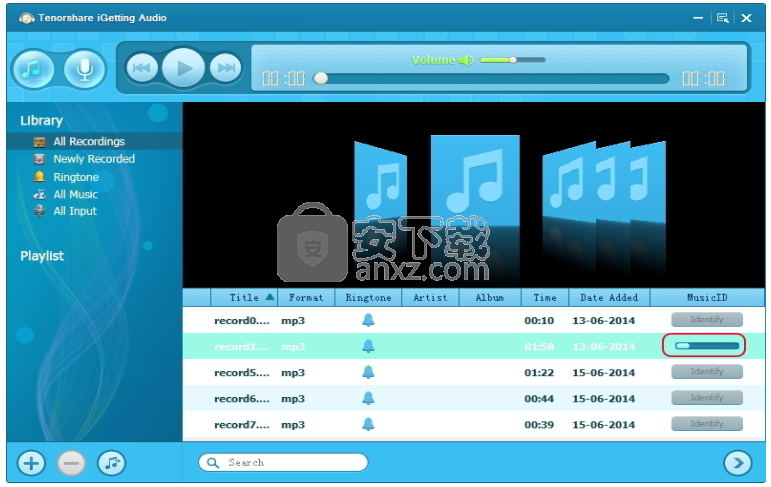Screen dimensions: 771x487
Task: Open Newly Recorded in Library
Action: click(94, 159)
